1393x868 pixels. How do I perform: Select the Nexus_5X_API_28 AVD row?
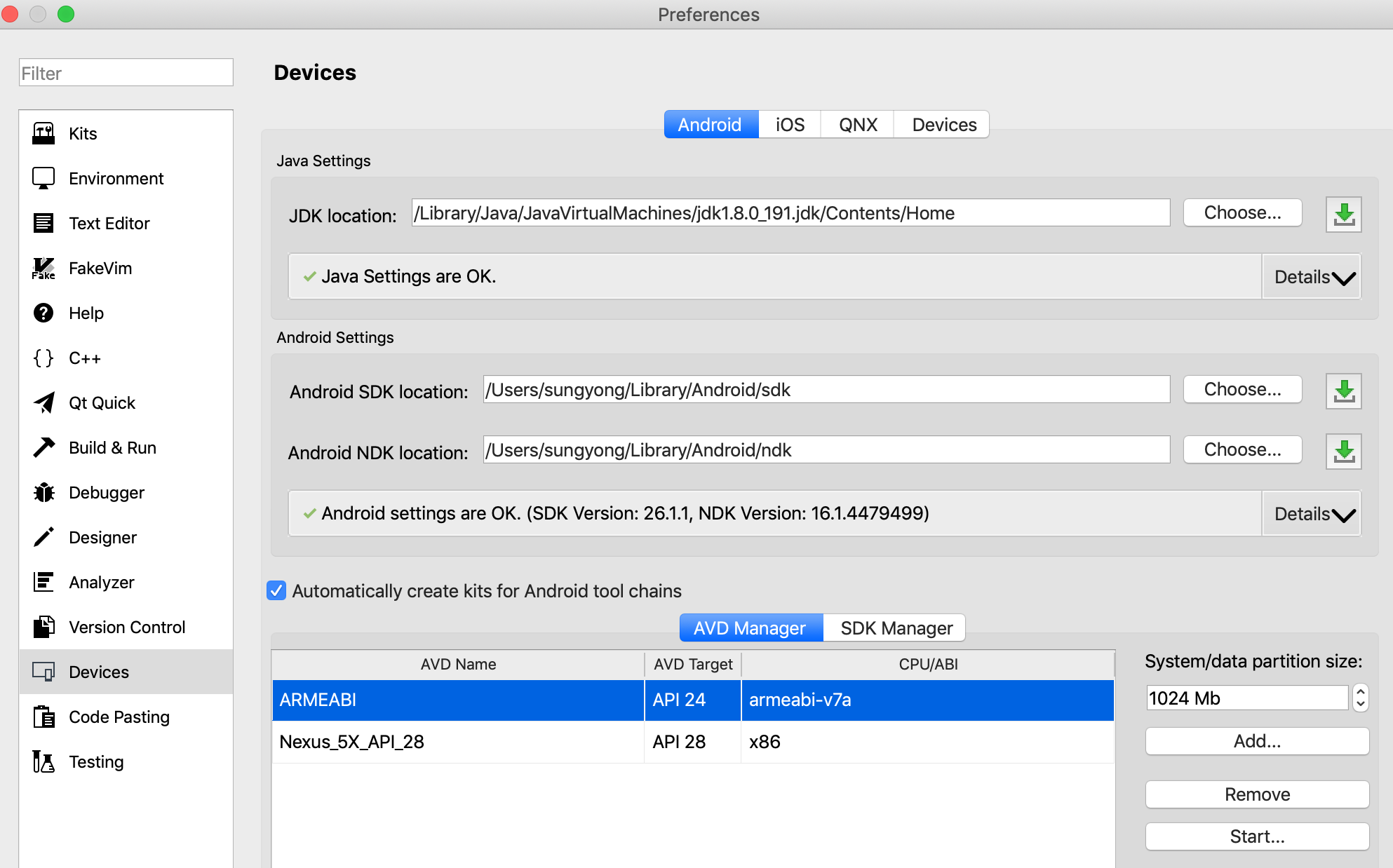click(457, 742)
